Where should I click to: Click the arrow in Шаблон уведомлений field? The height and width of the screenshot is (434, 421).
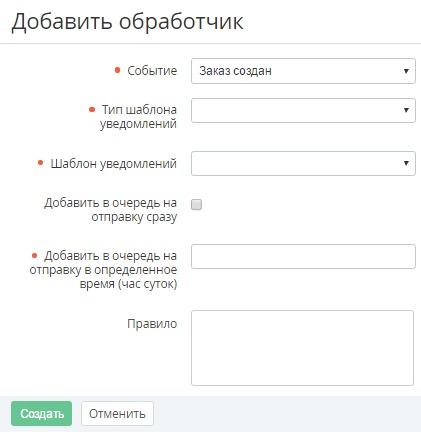point(406,163)
